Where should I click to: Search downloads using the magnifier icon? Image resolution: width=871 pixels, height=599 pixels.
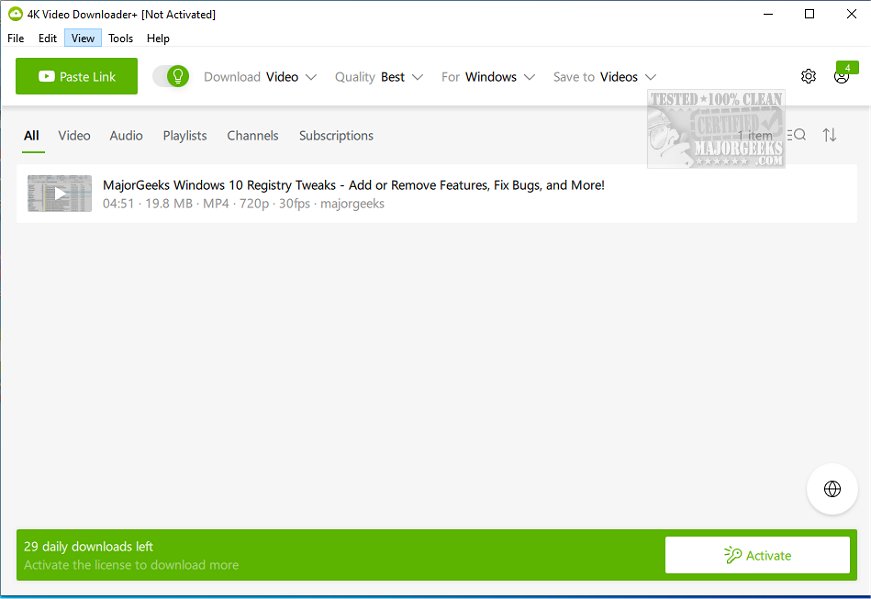(x=796, y=135)
